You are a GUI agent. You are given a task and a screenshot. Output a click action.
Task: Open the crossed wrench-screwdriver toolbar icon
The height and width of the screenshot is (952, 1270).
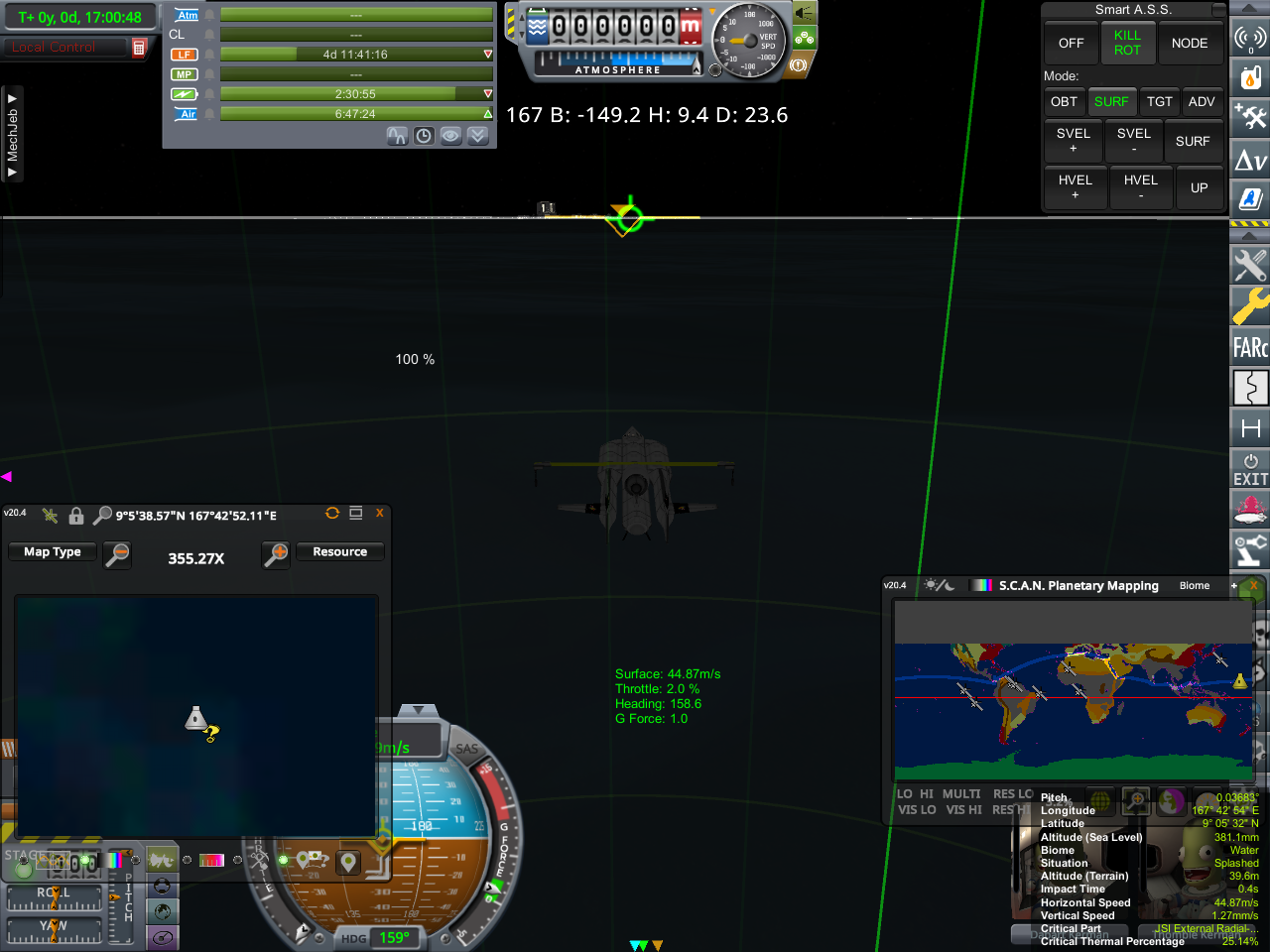[x=1250, y=265]
